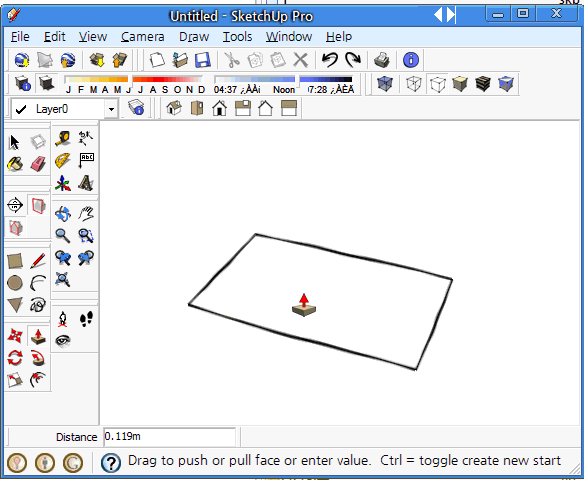This screenshot has width=584, height=480.
Task: Select the Section Plane tool
Action: 15,205
